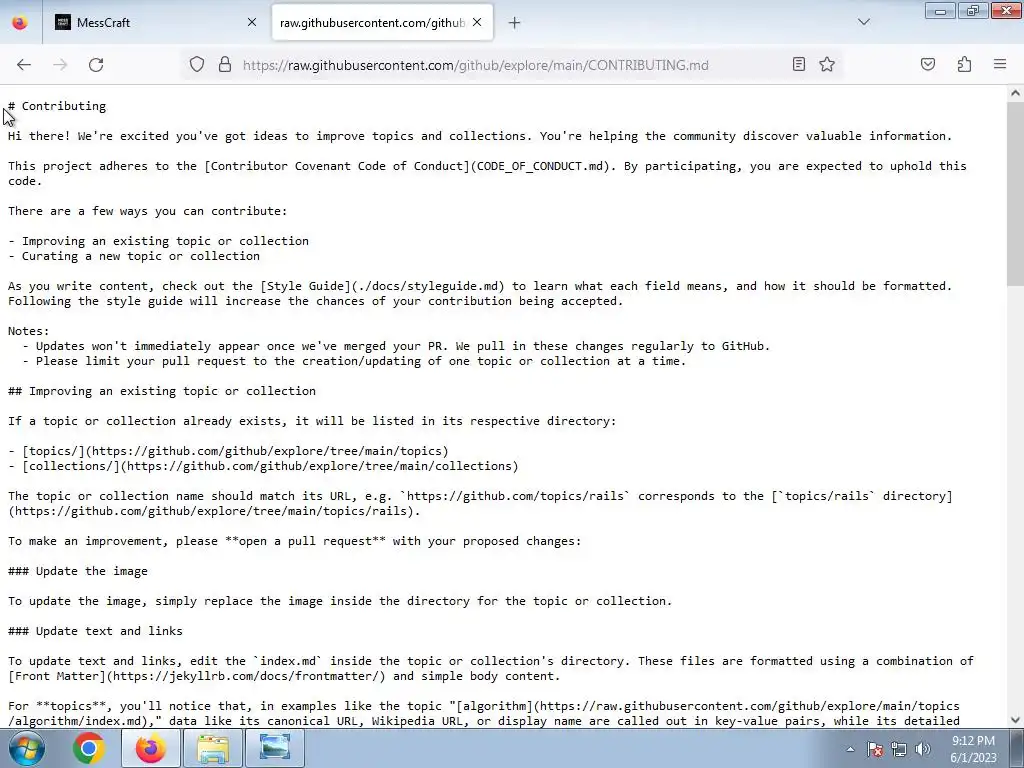Click '## Improving an existing topic or collection'
This screenshot has width=1024, height=768.
(162, 391)
